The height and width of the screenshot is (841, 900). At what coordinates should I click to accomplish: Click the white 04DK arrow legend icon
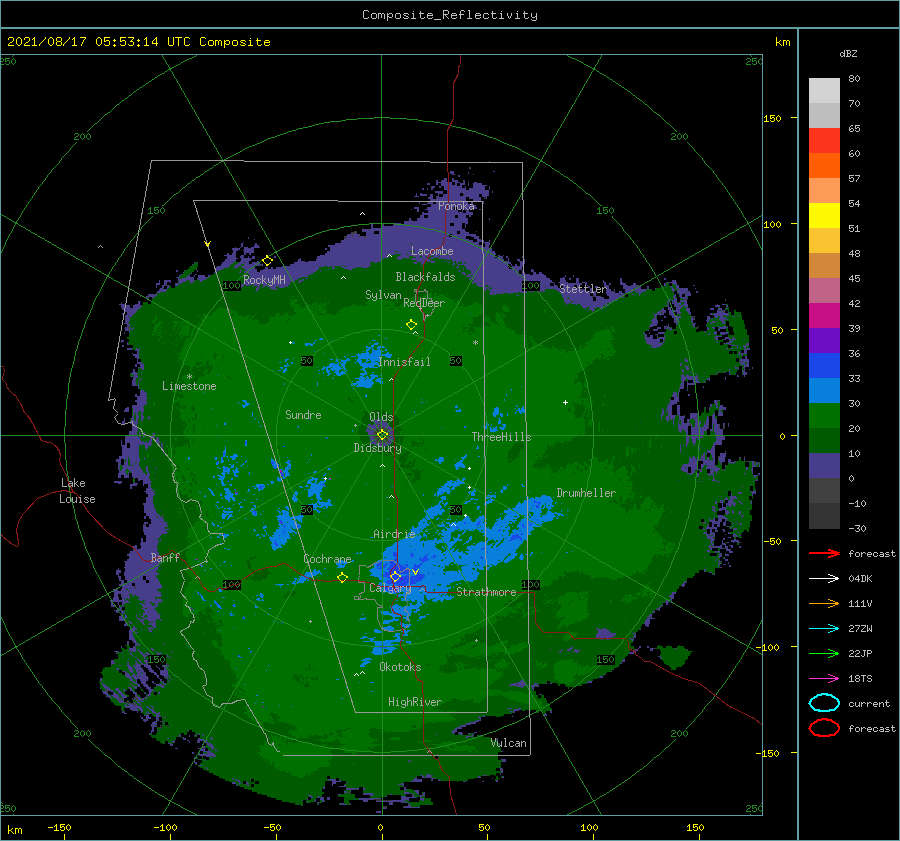[824, 578]
